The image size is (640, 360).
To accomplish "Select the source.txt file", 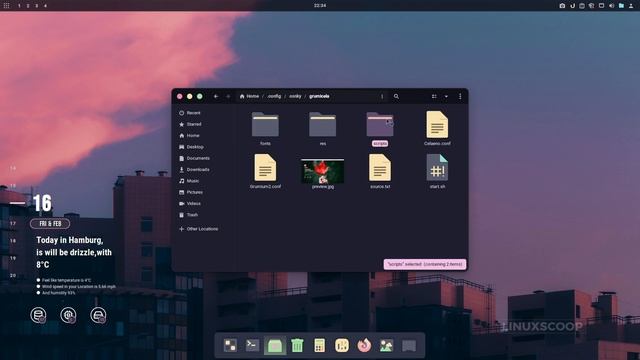I will 380,168.
